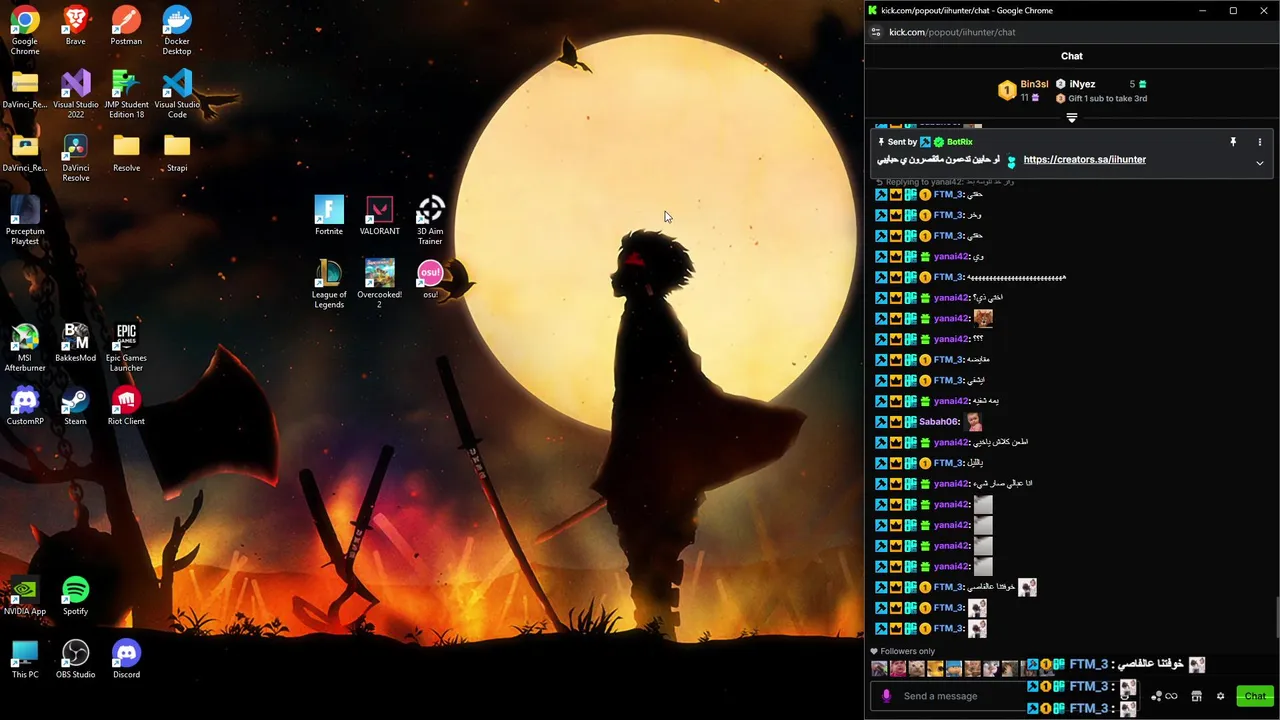Open the DaVinci Resolve application icon
This screenshot has width=1280, height=720.
coord(75,157)
